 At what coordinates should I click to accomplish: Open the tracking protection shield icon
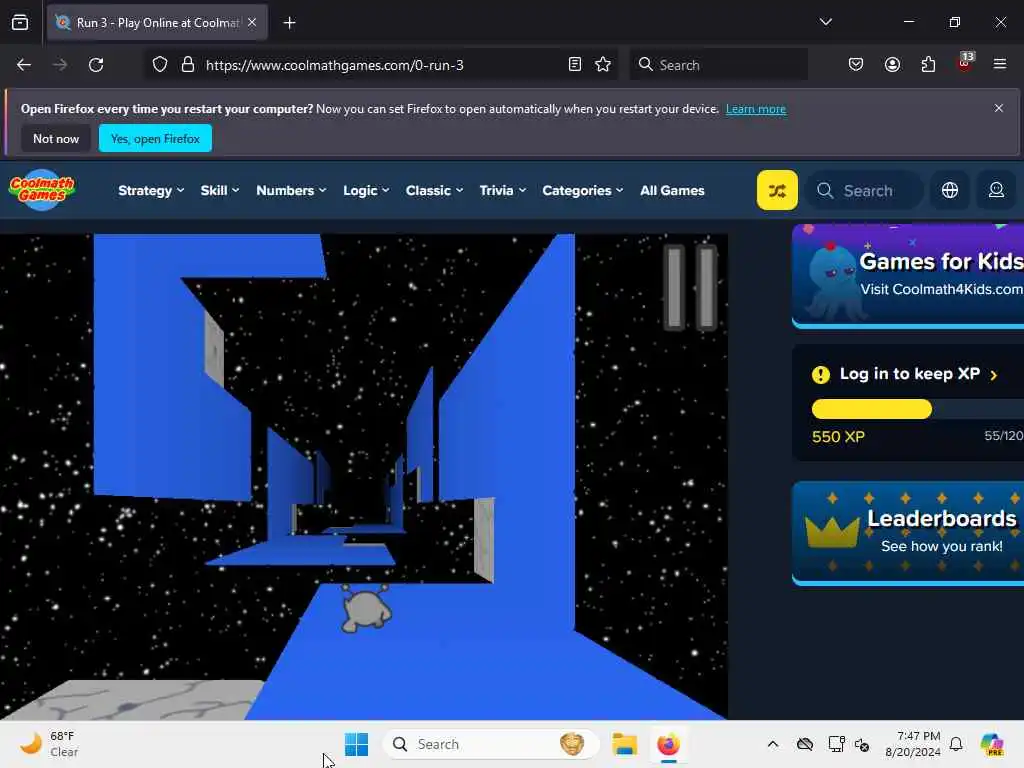(x=159, y=65)
